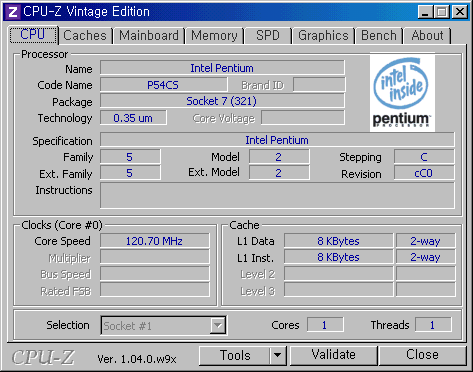473x372 pixels.
Task: Click the Validate button
Action: point(333,355)
